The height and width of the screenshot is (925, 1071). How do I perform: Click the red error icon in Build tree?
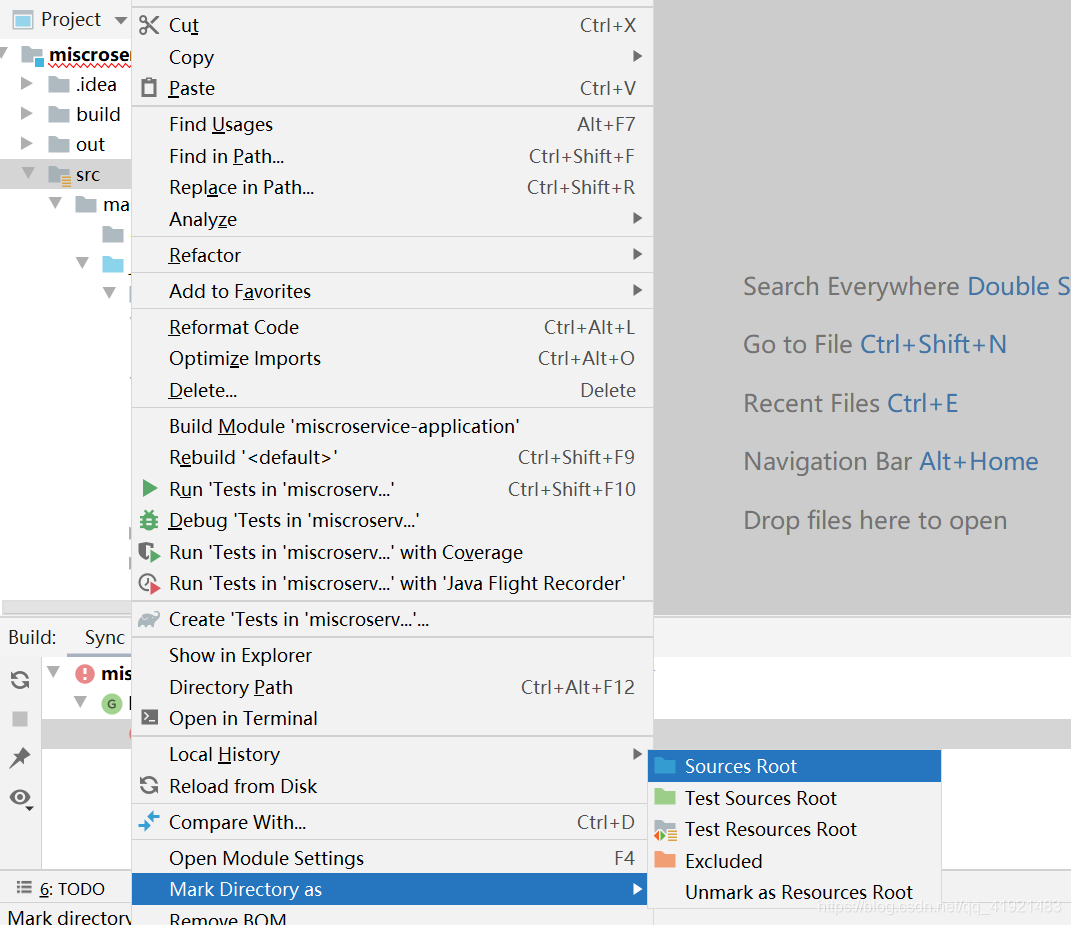tap(85, 674)
